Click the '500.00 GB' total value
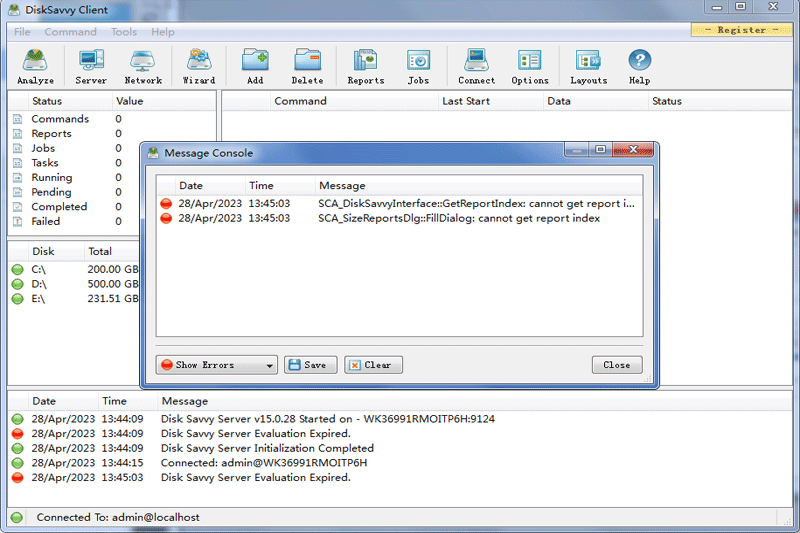Viewport: 800px width, 533px height. (113, 284)
